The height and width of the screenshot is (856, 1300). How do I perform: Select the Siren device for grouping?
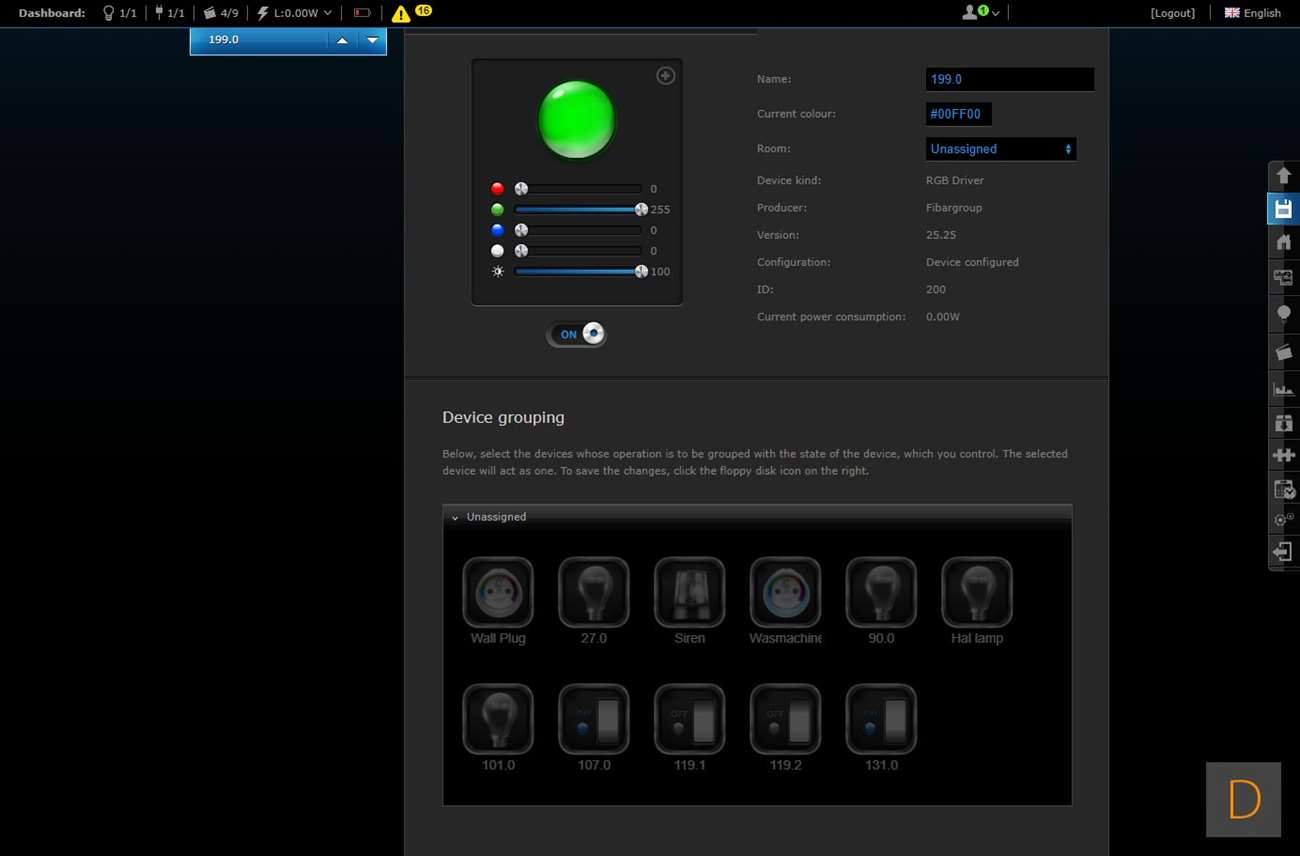click(x=689, y=593)
